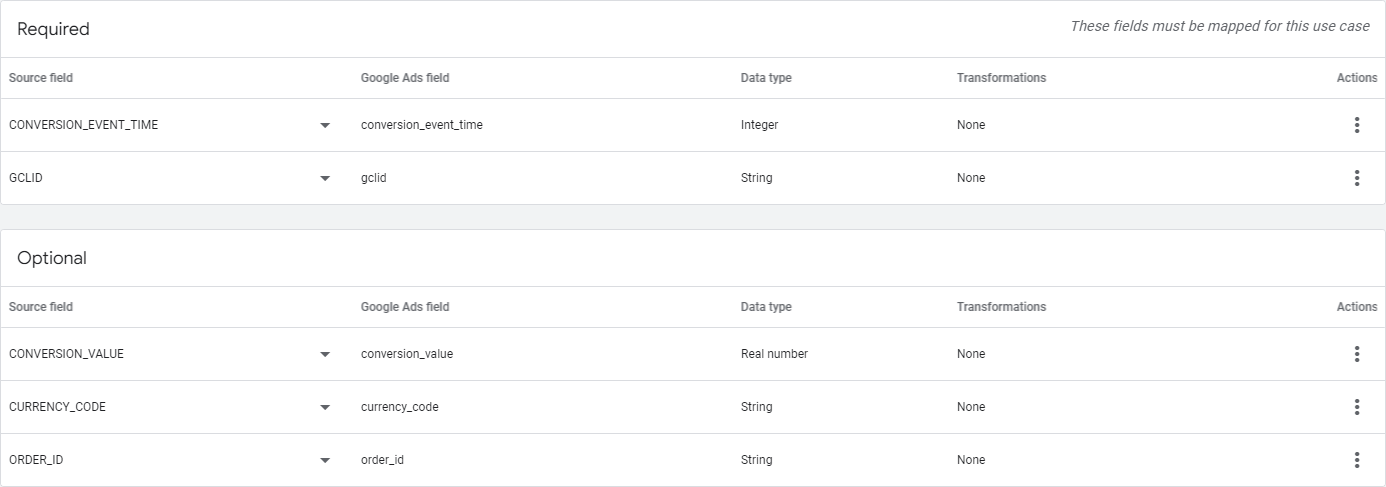The height and width of the screenshot is (487, 1386).
Task: Click the gclid Google Ads field
Action: [374, 178]
